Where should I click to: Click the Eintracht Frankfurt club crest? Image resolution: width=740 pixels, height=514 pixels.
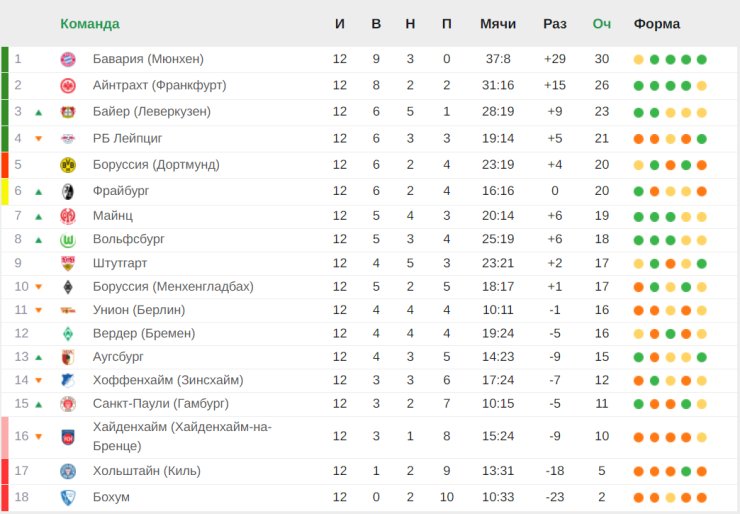point(68,85)
